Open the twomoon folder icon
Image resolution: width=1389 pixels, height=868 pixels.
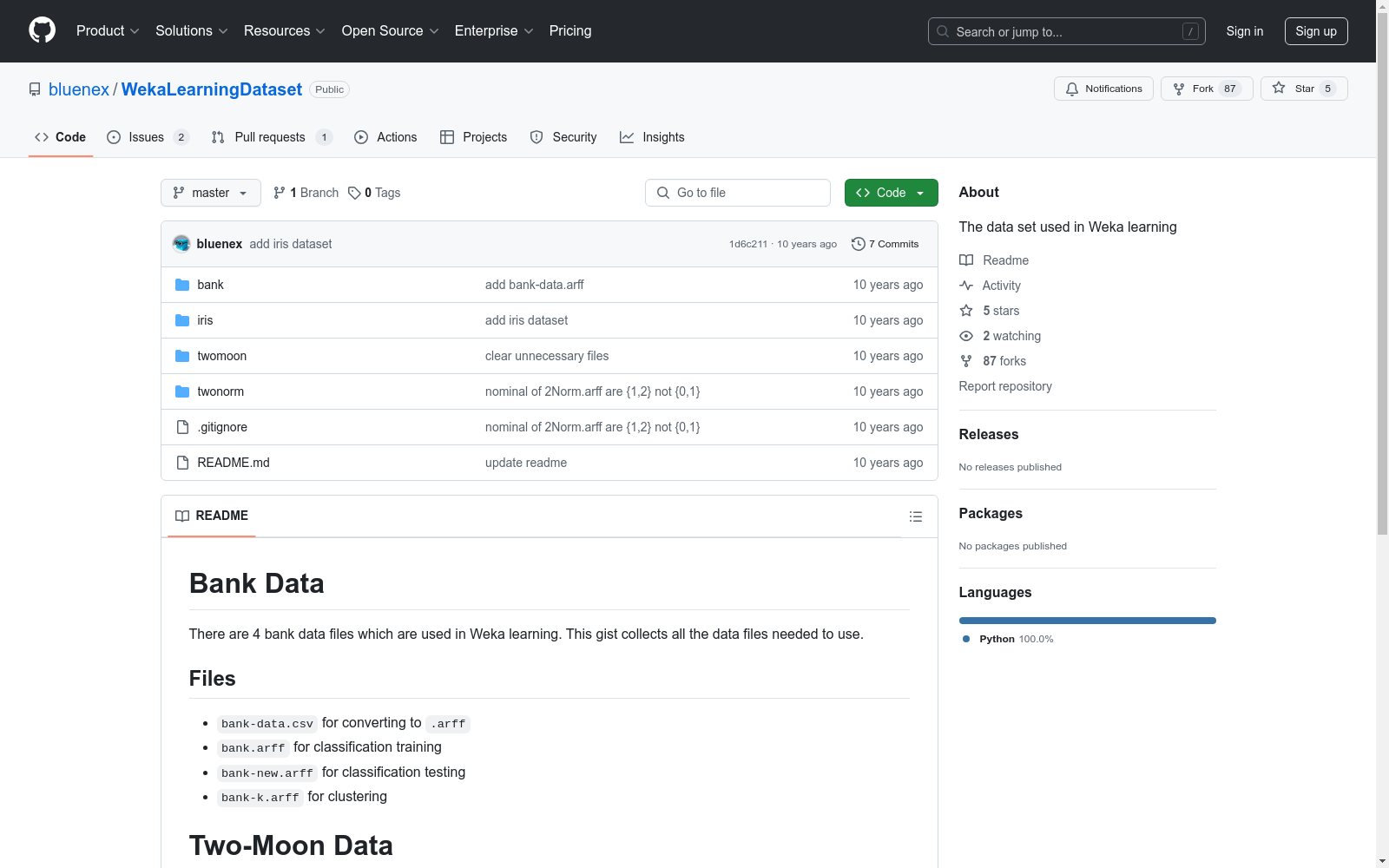tap(182, 356)
